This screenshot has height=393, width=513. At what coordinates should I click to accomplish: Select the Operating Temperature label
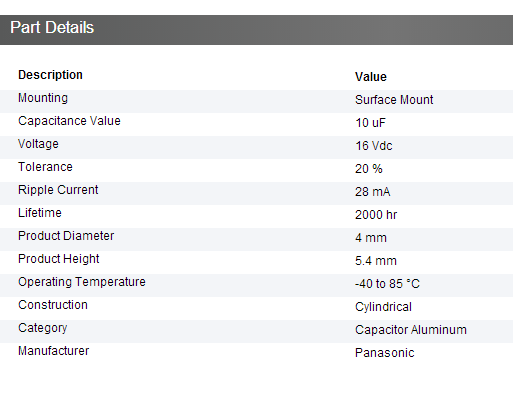pos(82,282)
